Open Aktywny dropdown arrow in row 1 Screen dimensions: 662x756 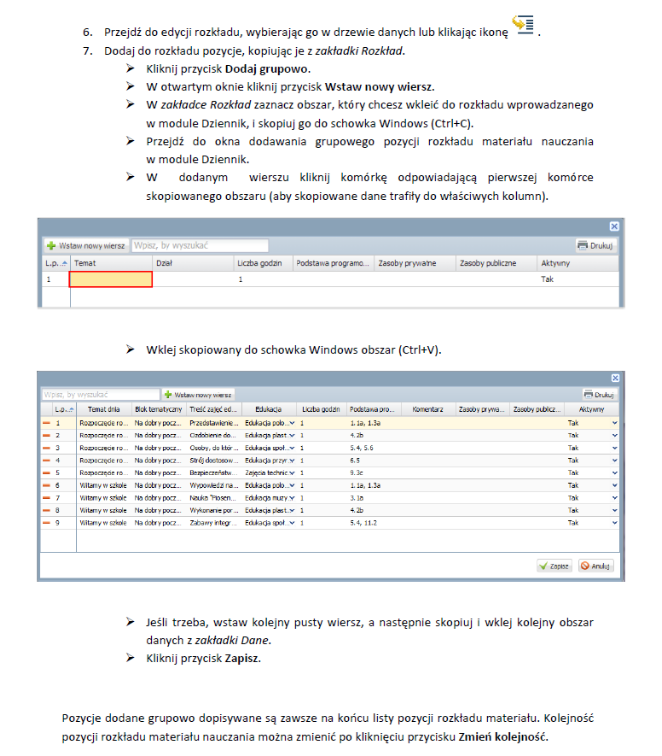click(614, 423)
